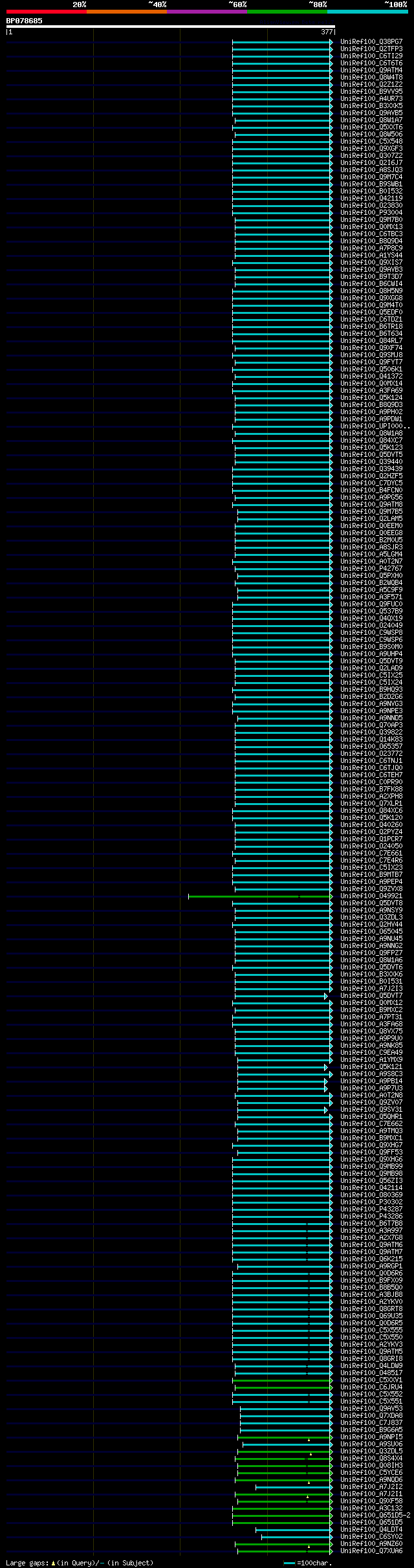The height and width of the screenshot is (1568, 414).
Task: Select the UniRef100_Q0MX12 label
Action: click(x=371, y=1003)
